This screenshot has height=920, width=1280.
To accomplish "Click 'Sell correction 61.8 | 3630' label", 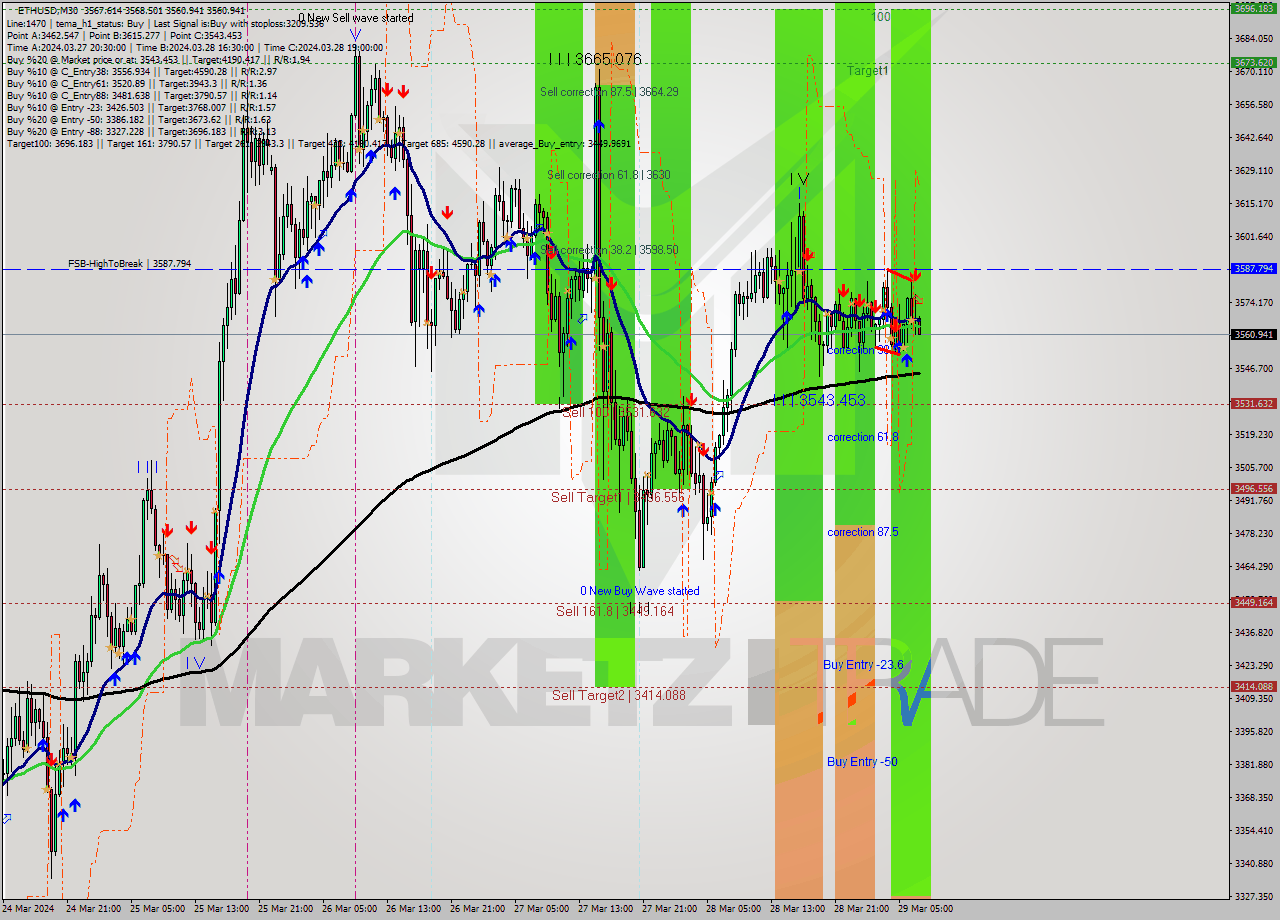I will (x=608, y=175).
